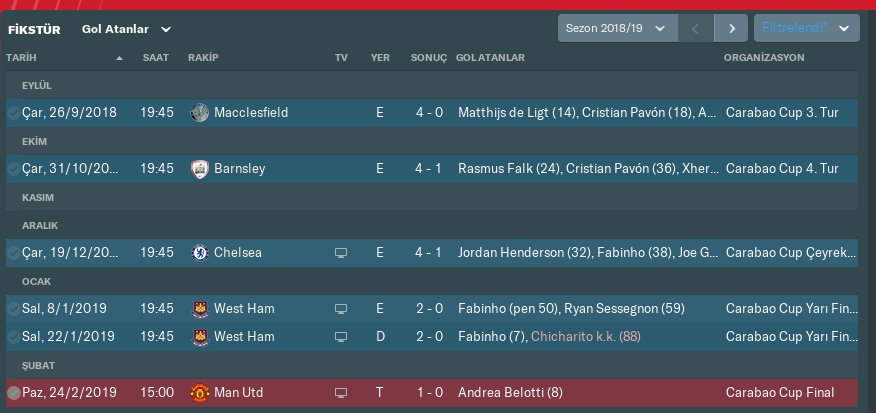Image resolution: width=876 pixels, height=413 pixels.
Task: Expand the Filtrelendi filter dropdown
Action: point(805,29)
